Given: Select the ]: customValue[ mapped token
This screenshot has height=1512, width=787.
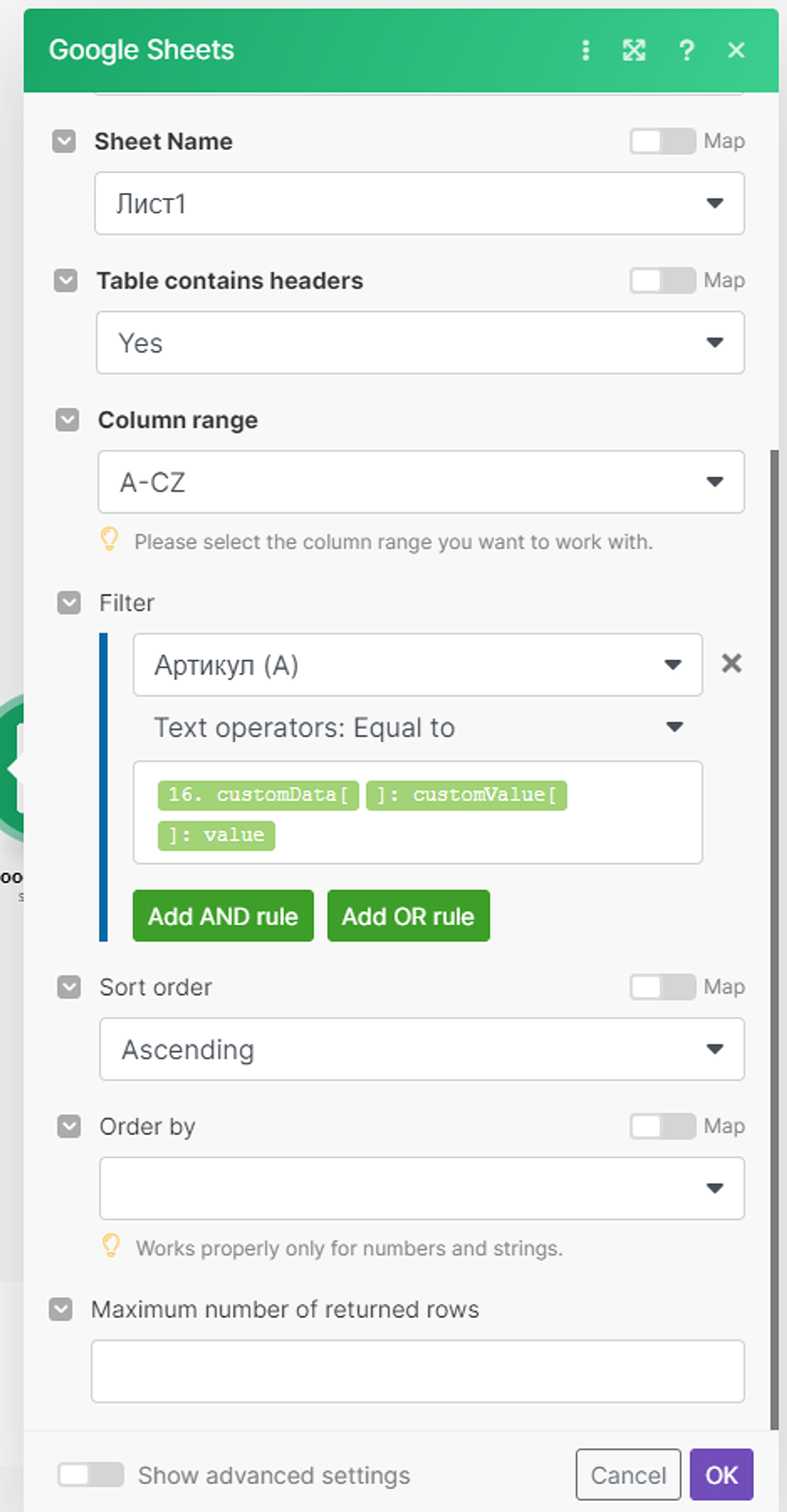Looking at the screenshot, I should 467,795.
